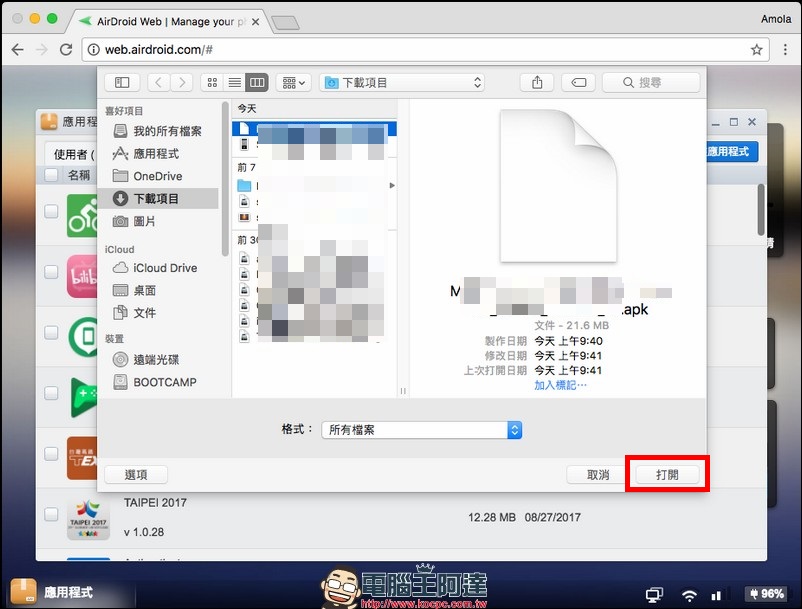
Task: Select 文件 in the sidebar
Action: [x=159, y=312]
